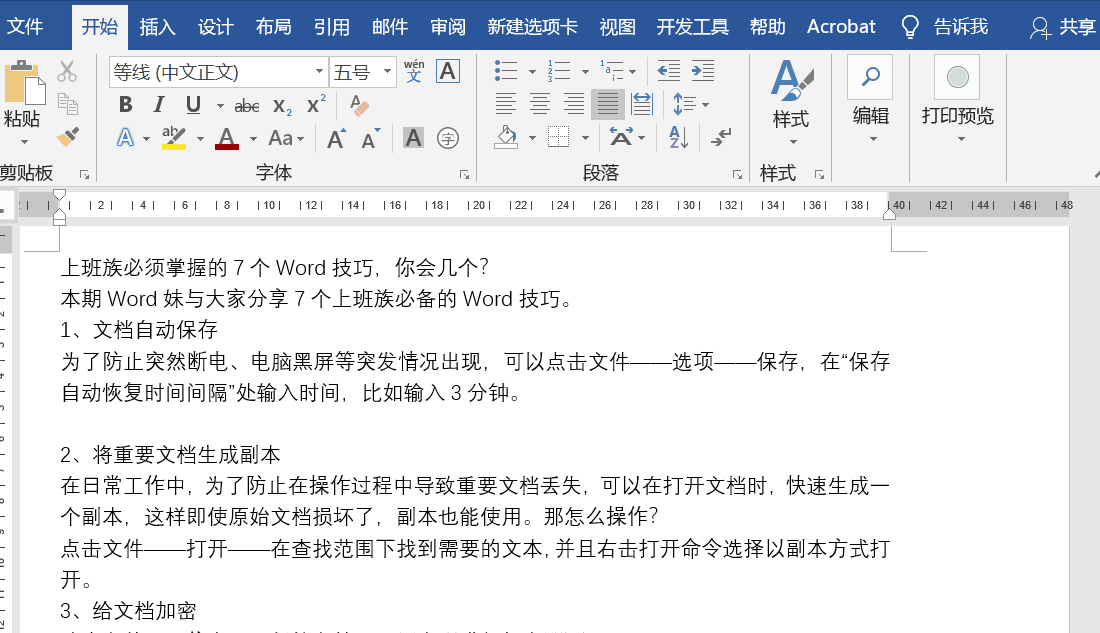Open the font size 五号 dropdown
The height and width of the screenshot is (633, 1100).
387,72
